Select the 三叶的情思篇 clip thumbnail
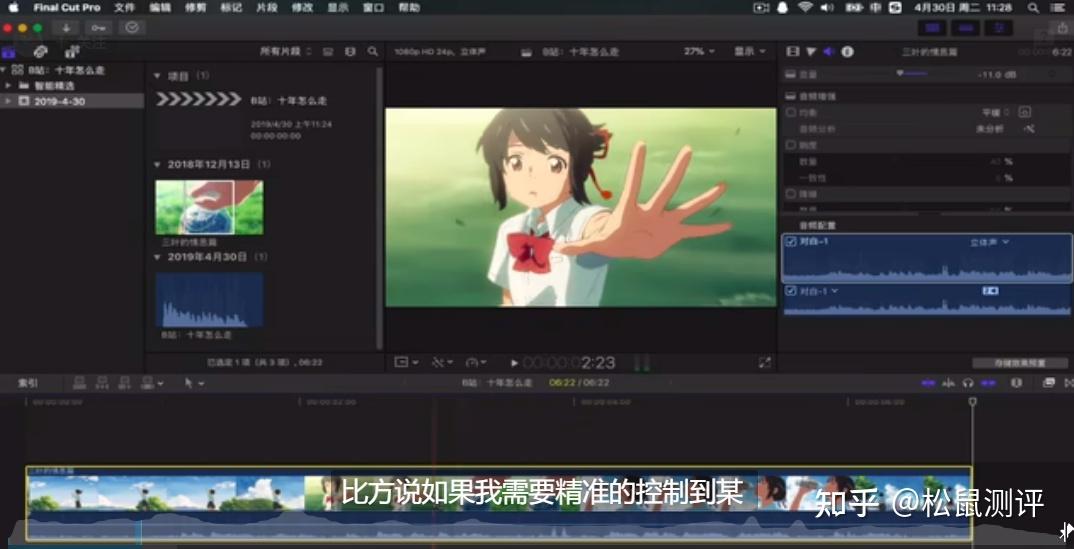 click(209, 207)
